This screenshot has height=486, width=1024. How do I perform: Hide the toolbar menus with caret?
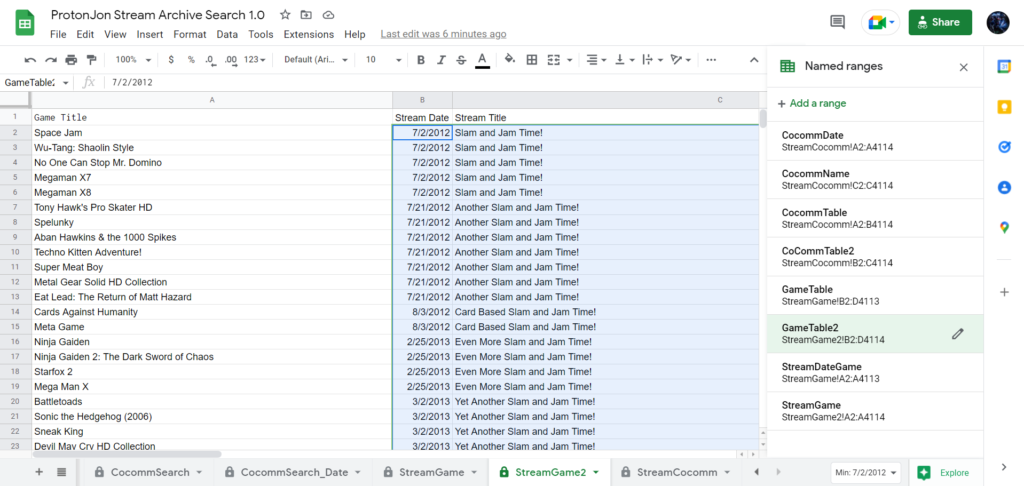coord(754,59)
